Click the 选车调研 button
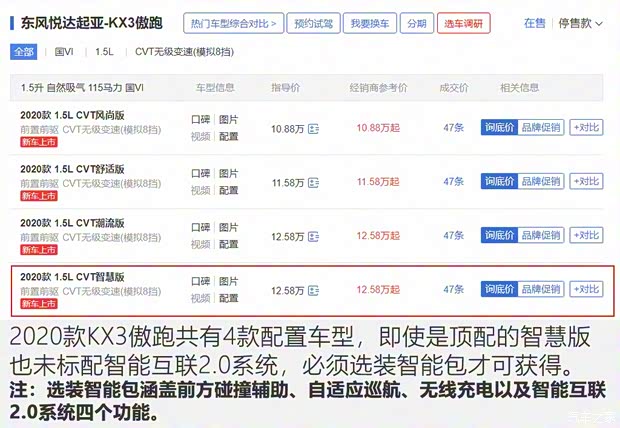This screenshot has height=428, width=620. click(463, 23)
